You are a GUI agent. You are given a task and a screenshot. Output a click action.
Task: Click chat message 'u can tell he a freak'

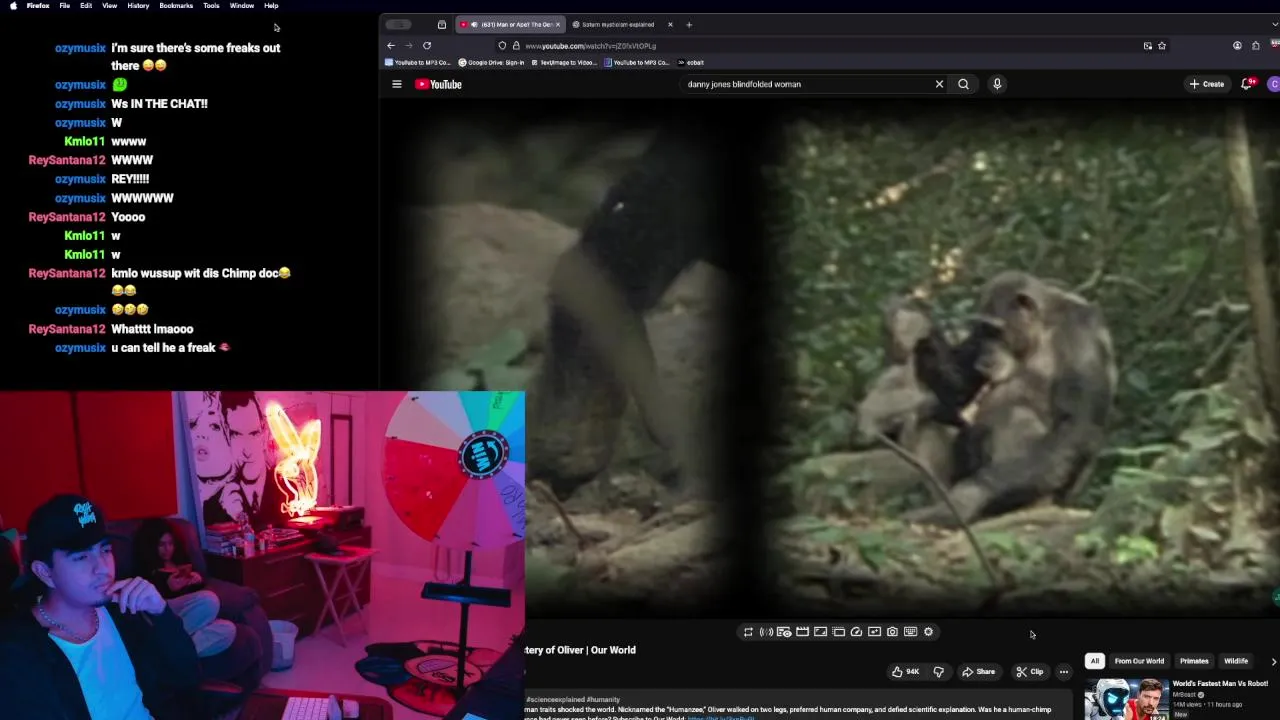click(x=170, y=348)
